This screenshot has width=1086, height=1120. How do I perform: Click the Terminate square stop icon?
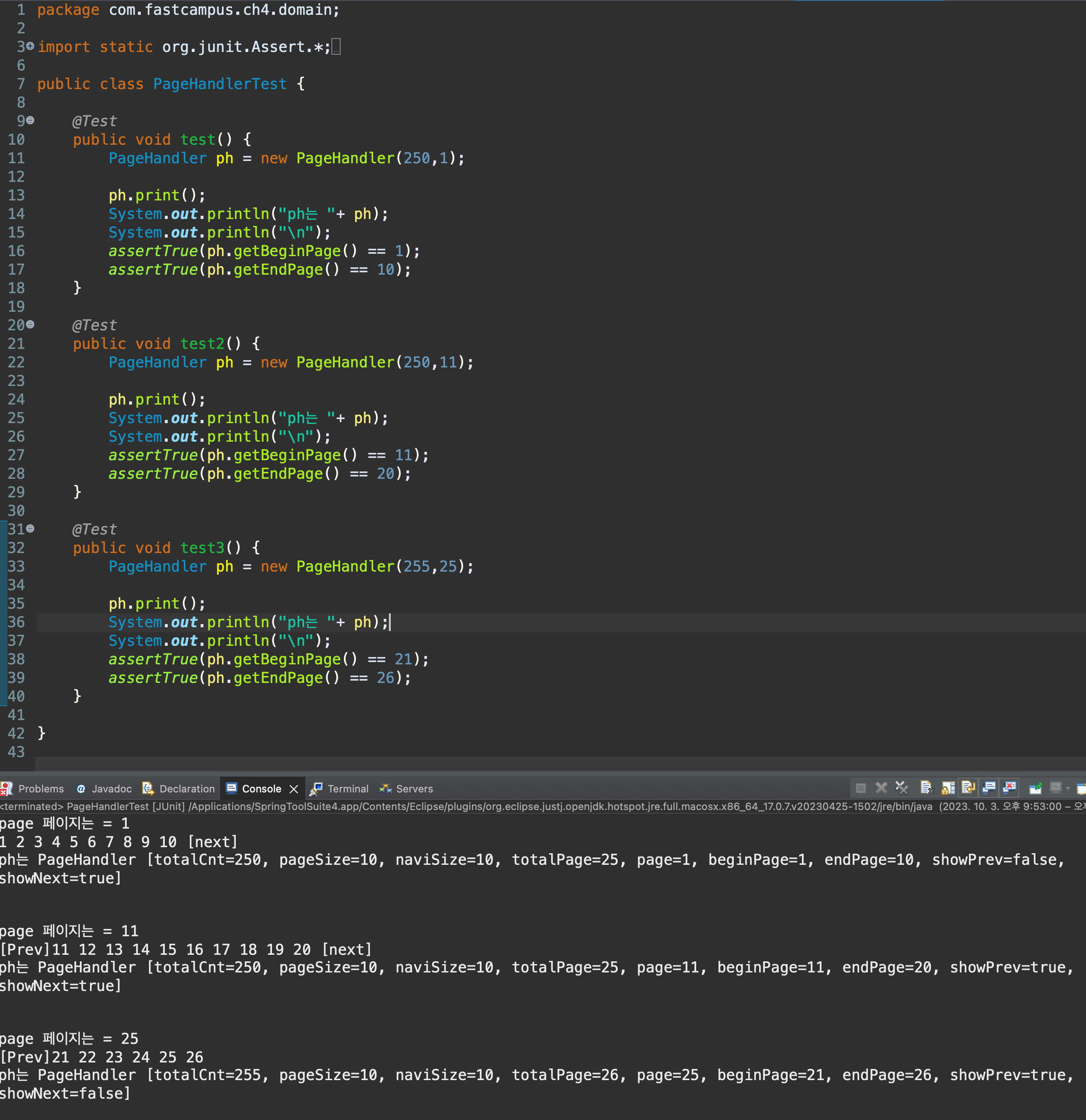point(861,789)
